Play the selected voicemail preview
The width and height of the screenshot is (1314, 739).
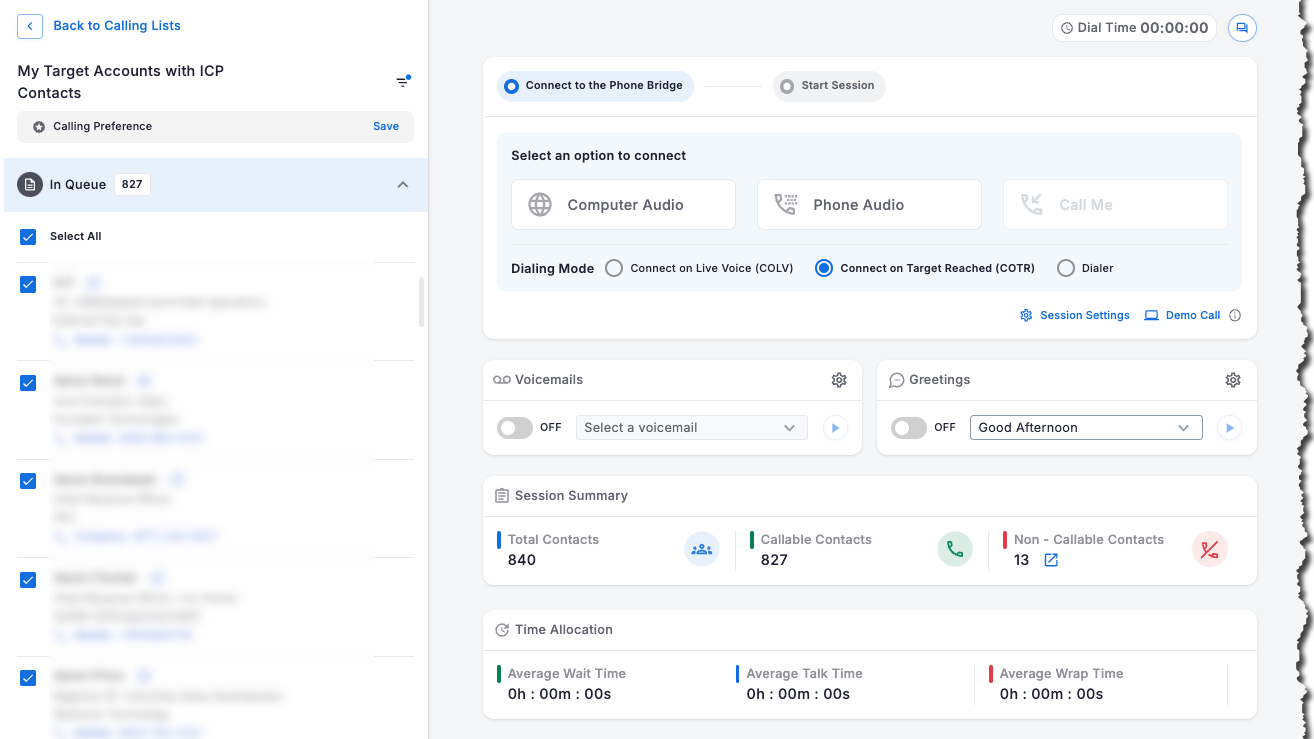835,428
